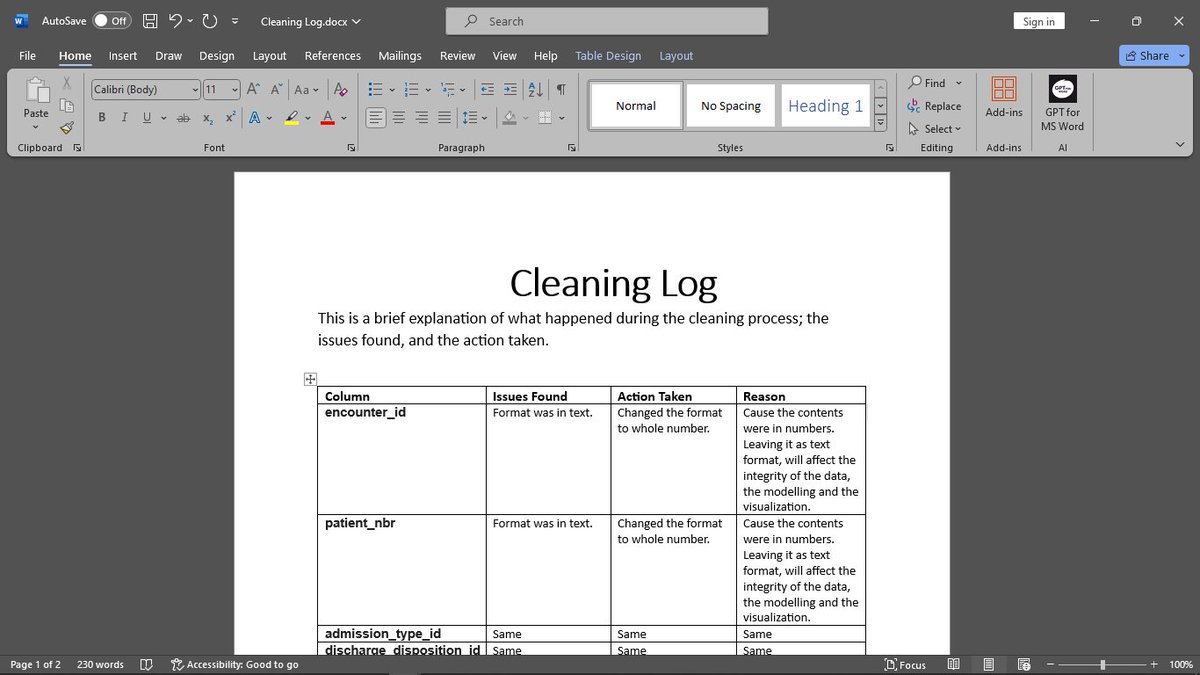Open borders dropdown arrow
The image size is (1200, 675).
561,118
